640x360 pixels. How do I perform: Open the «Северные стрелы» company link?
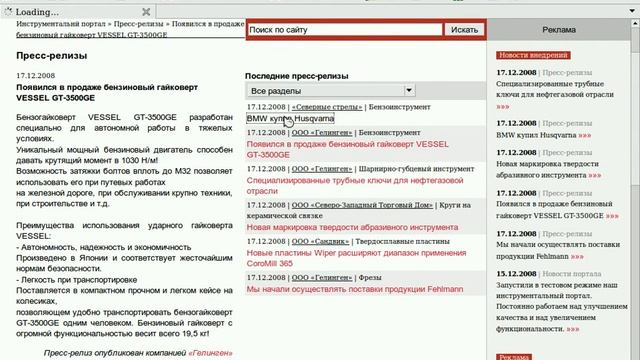coord(327,107)
